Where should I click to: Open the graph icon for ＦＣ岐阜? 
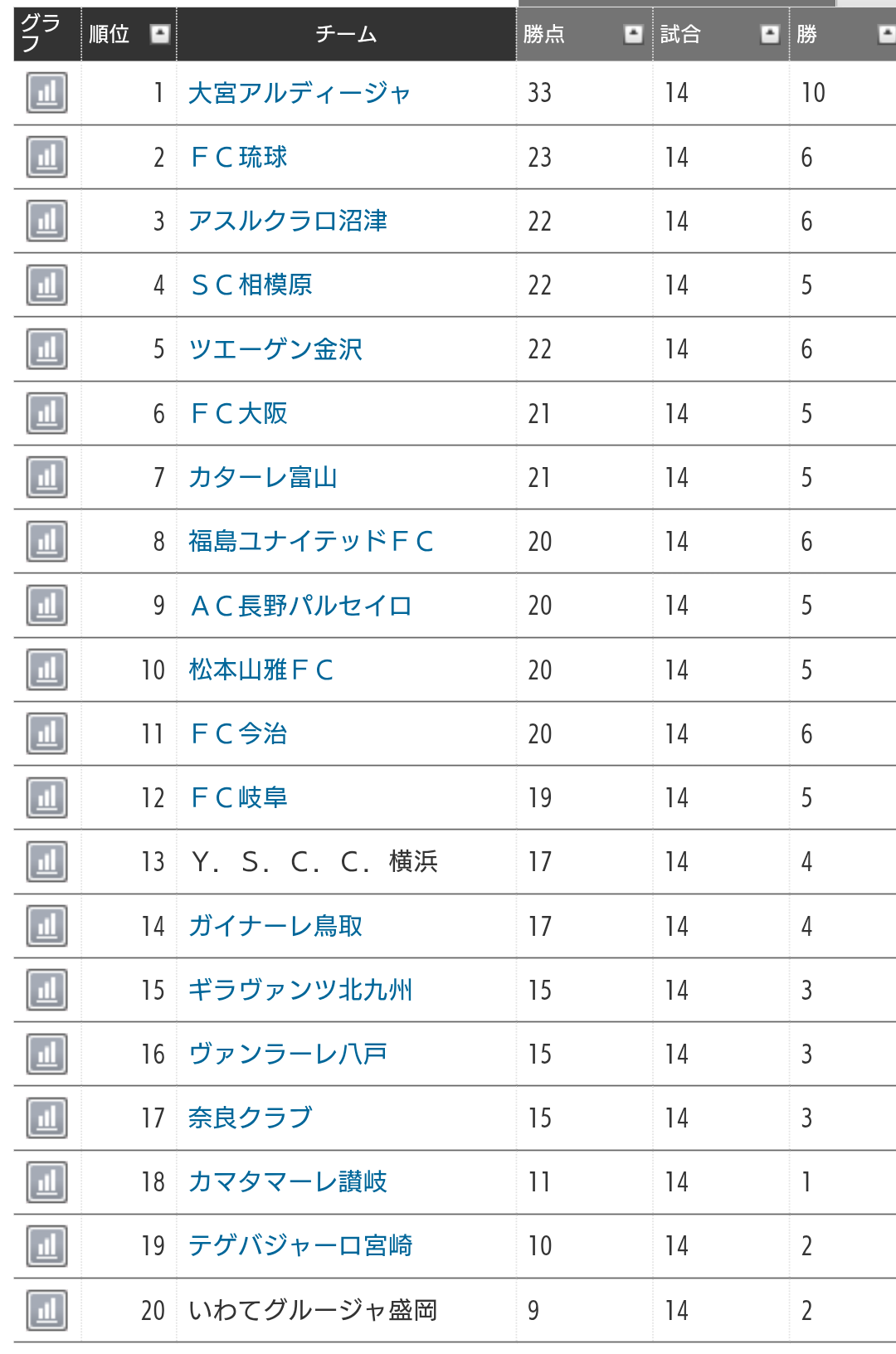point(46,798)
